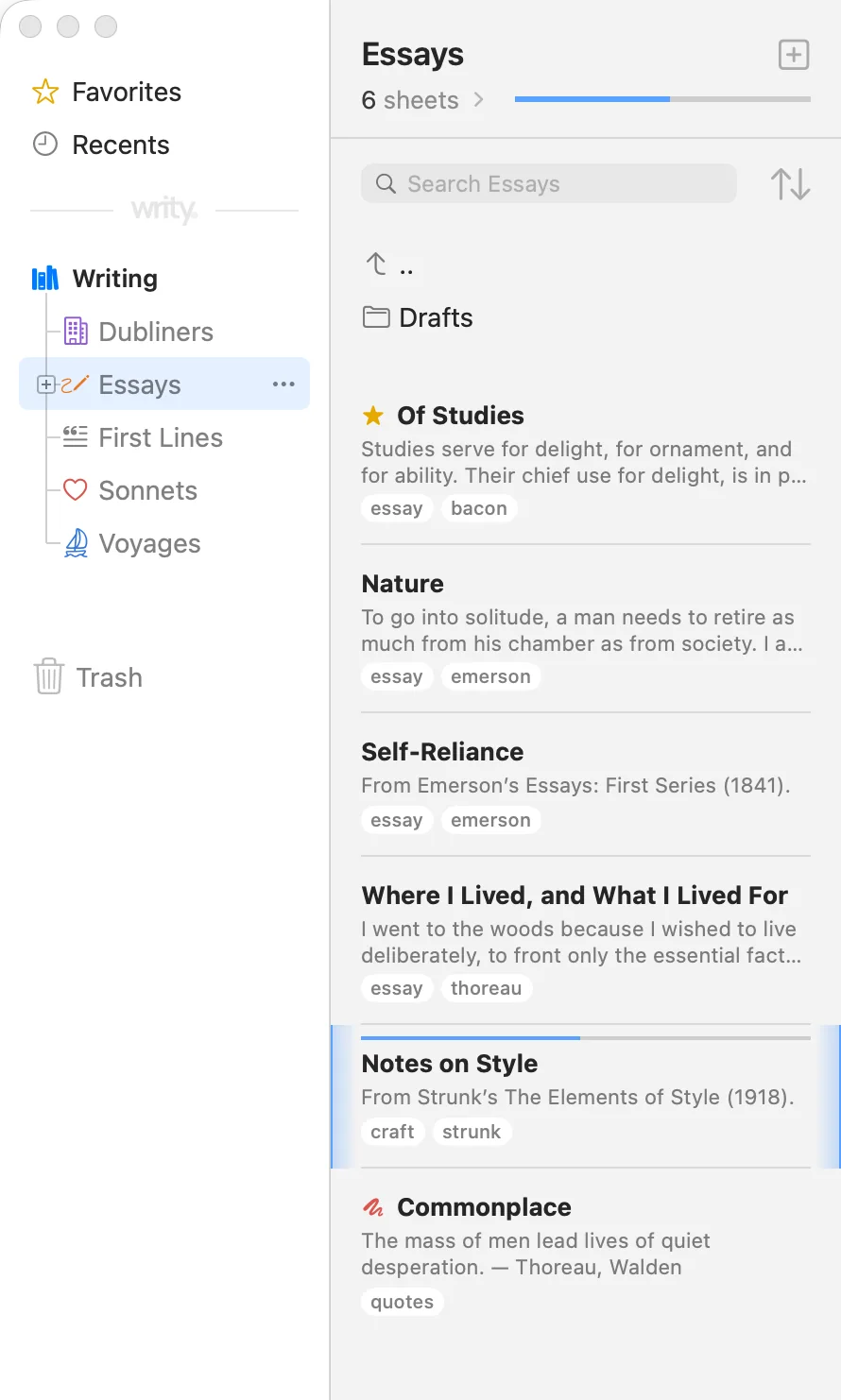Click the bacon tag on Of Studies
841x1400 pixels.
point(479,508)
